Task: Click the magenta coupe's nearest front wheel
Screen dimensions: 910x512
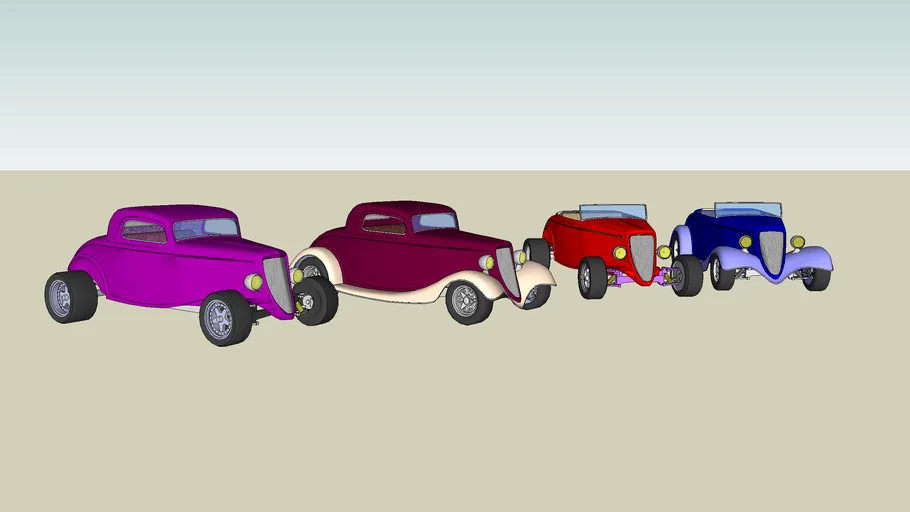Action: (x=224, y=318)
